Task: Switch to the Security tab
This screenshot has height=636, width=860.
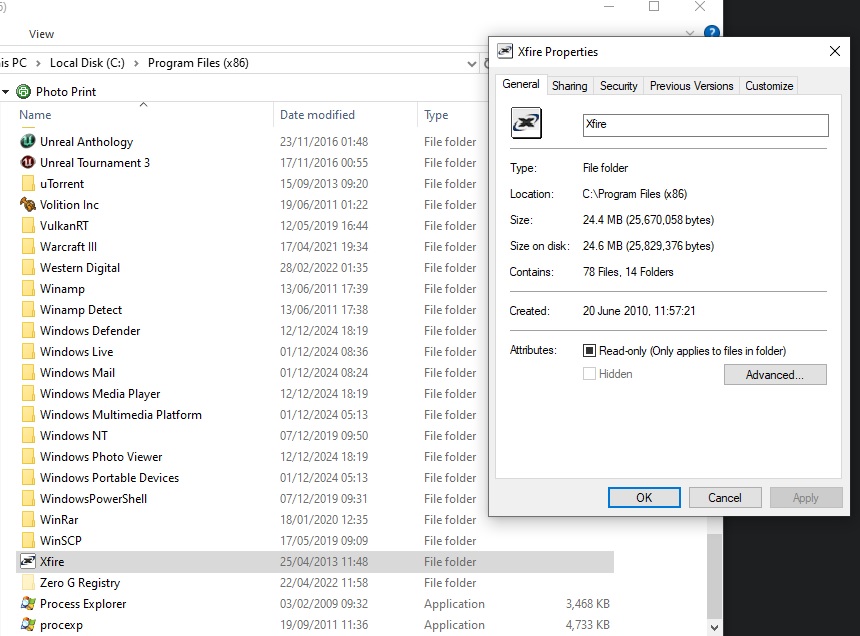Action: [x=618, y=86]
